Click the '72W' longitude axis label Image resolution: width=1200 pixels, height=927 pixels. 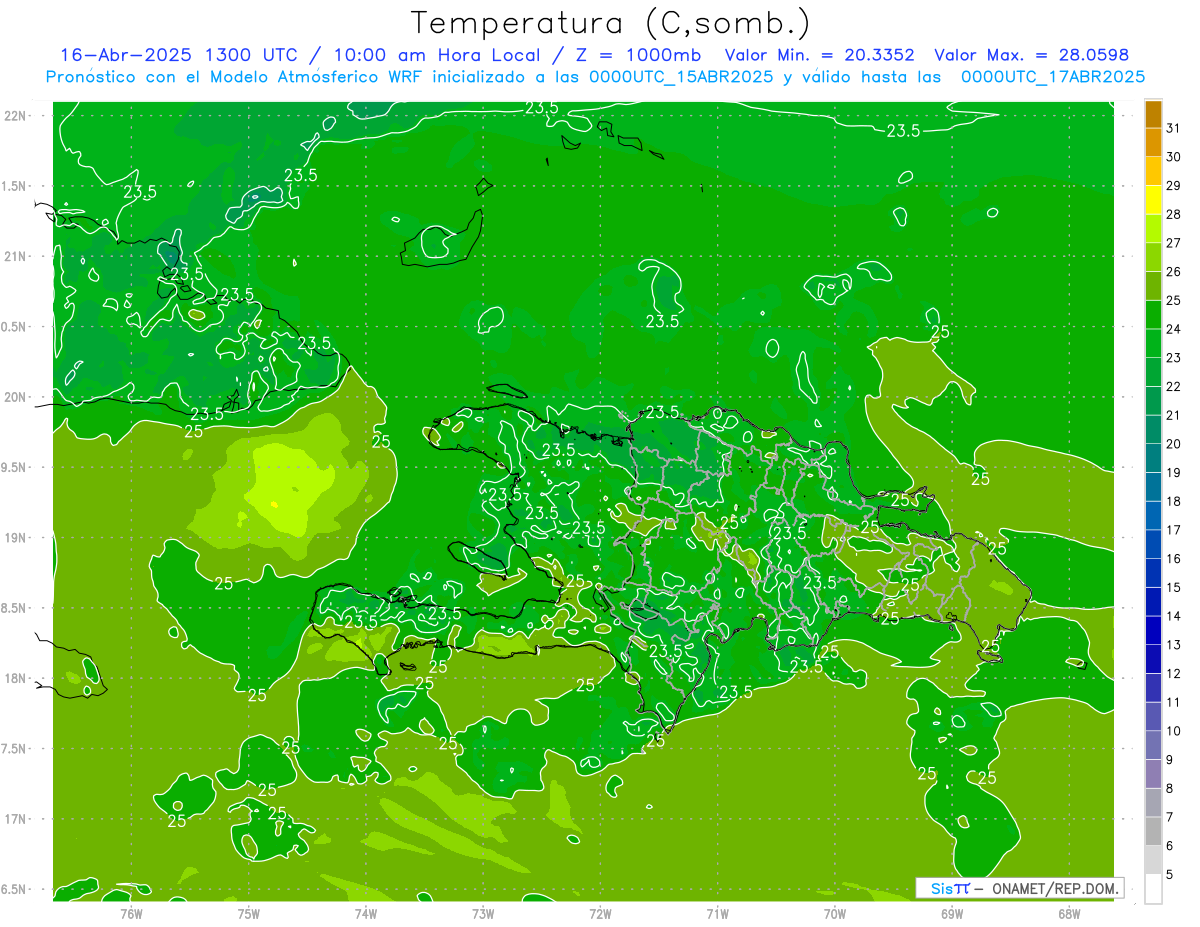tap(601, 913)
